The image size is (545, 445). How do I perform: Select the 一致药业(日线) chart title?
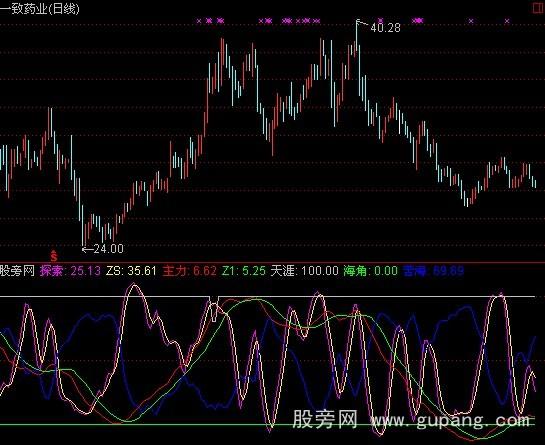(x=40, y=8)
